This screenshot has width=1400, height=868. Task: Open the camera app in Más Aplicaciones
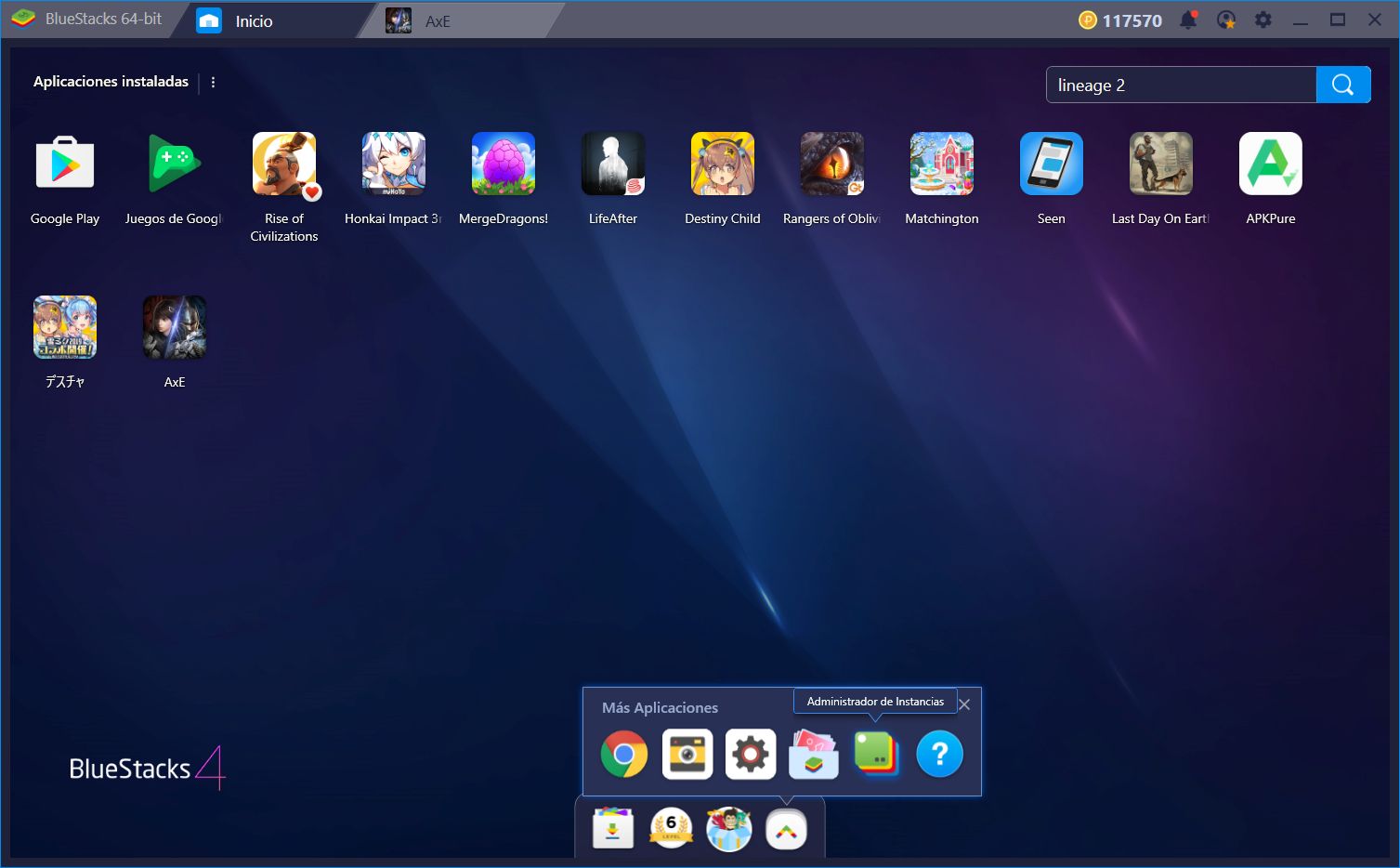tap(687, 754)
